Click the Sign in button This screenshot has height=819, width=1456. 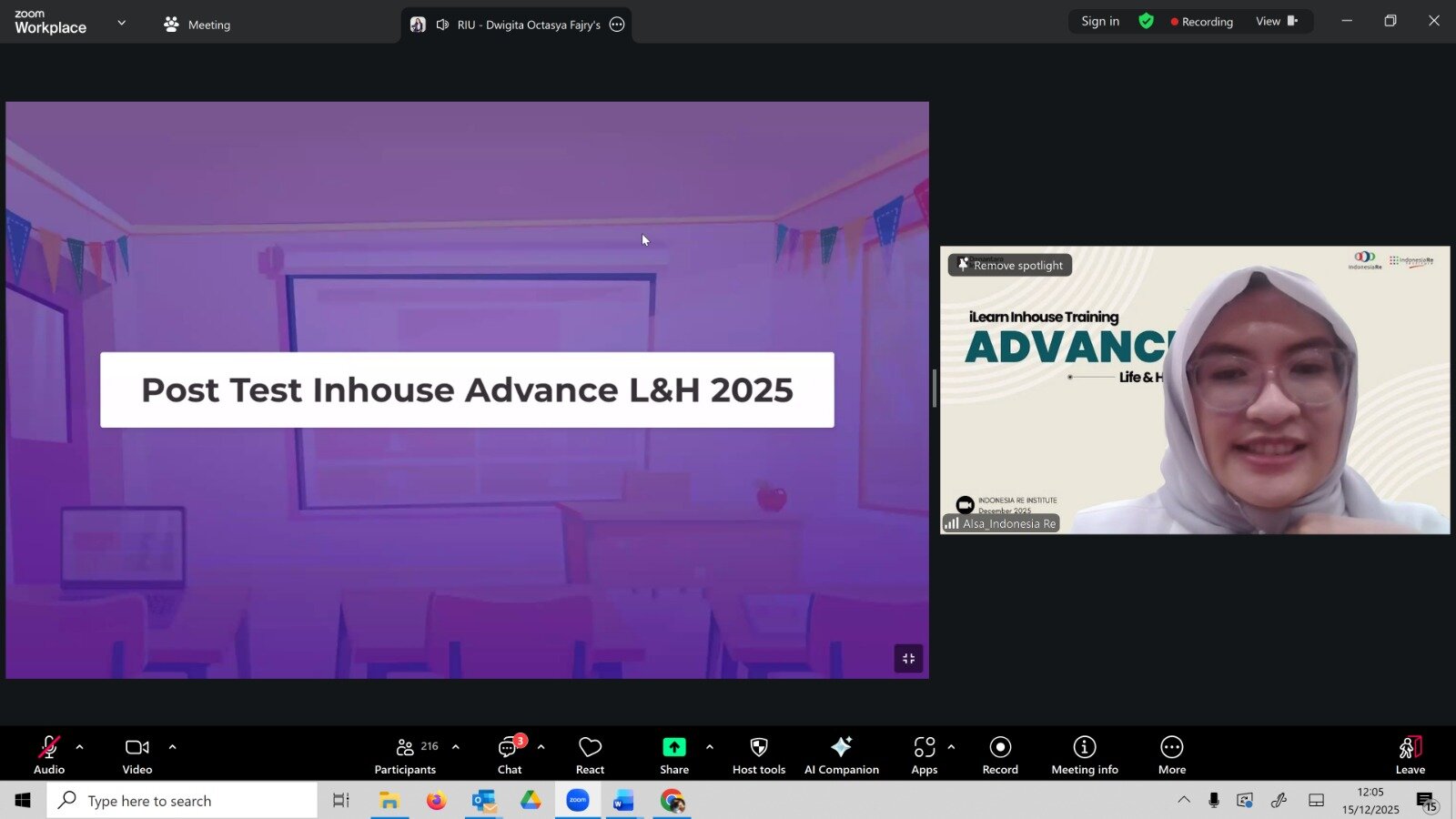1100,21
